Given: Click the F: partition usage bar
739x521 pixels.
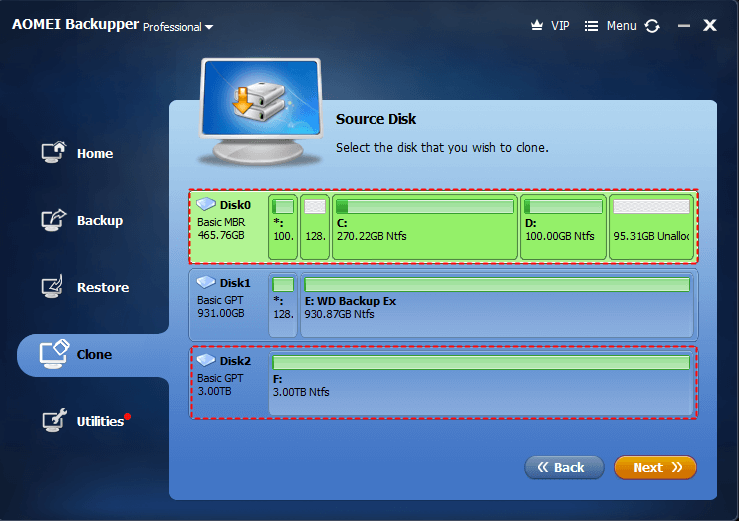Looking at the screenshot, I should pos(481,363).
